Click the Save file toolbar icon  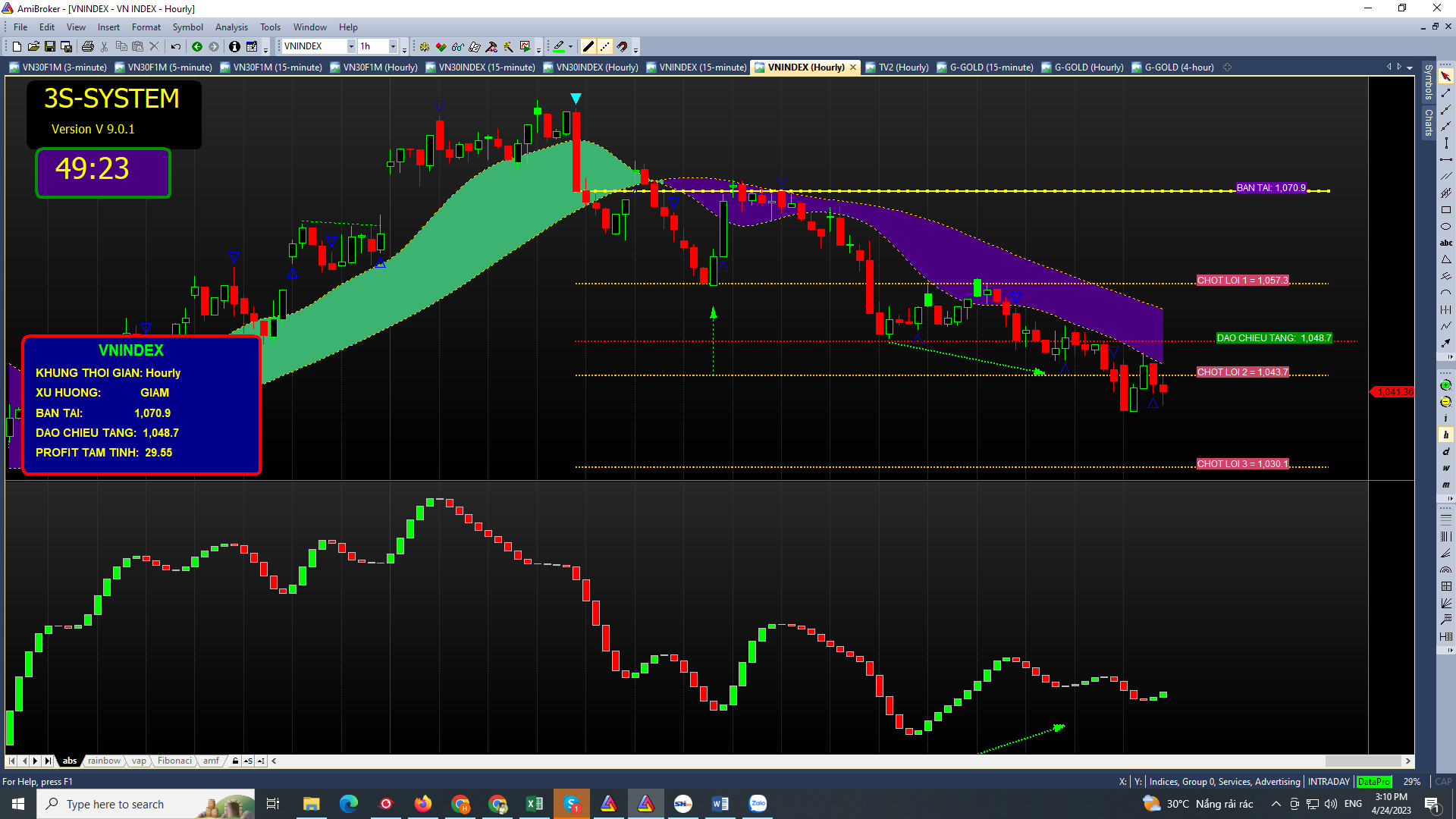point(50,47)
